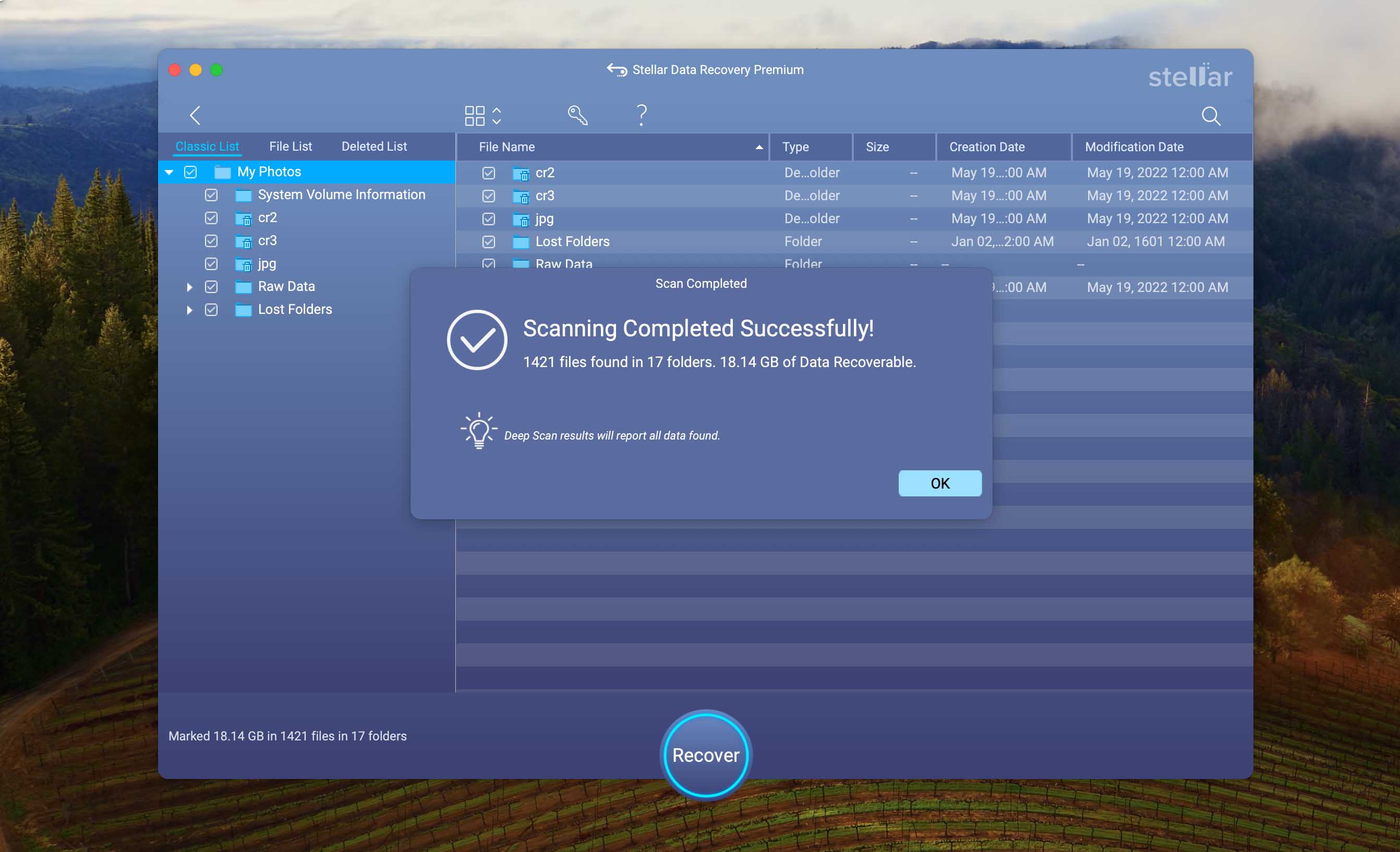Click the System Volume Information folder icon
Viewport: 1400px width, 852px height.
[243, 196]
